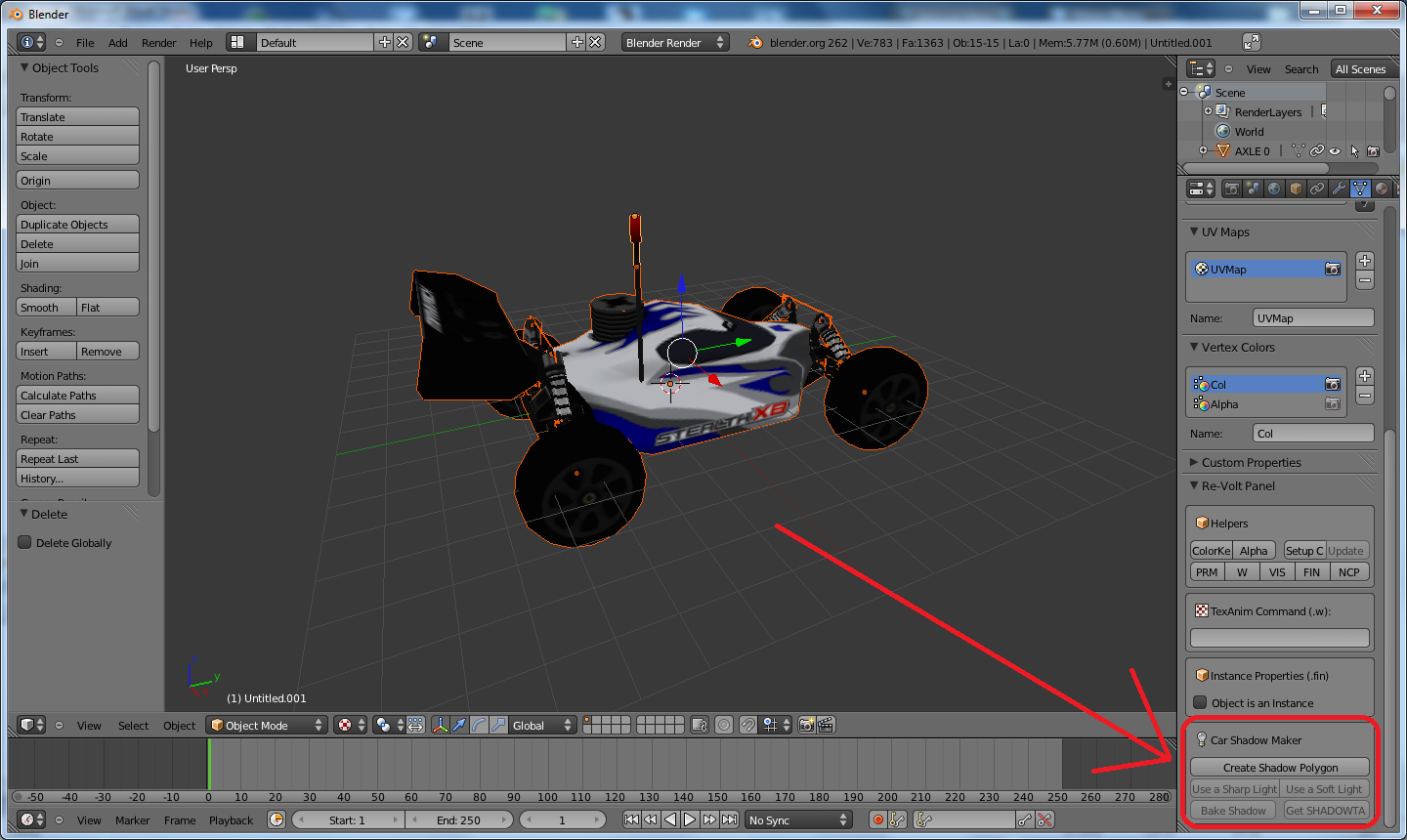
Task: Open the Object Data tab (triangle mesh icon)
Action: (1361, 189)
